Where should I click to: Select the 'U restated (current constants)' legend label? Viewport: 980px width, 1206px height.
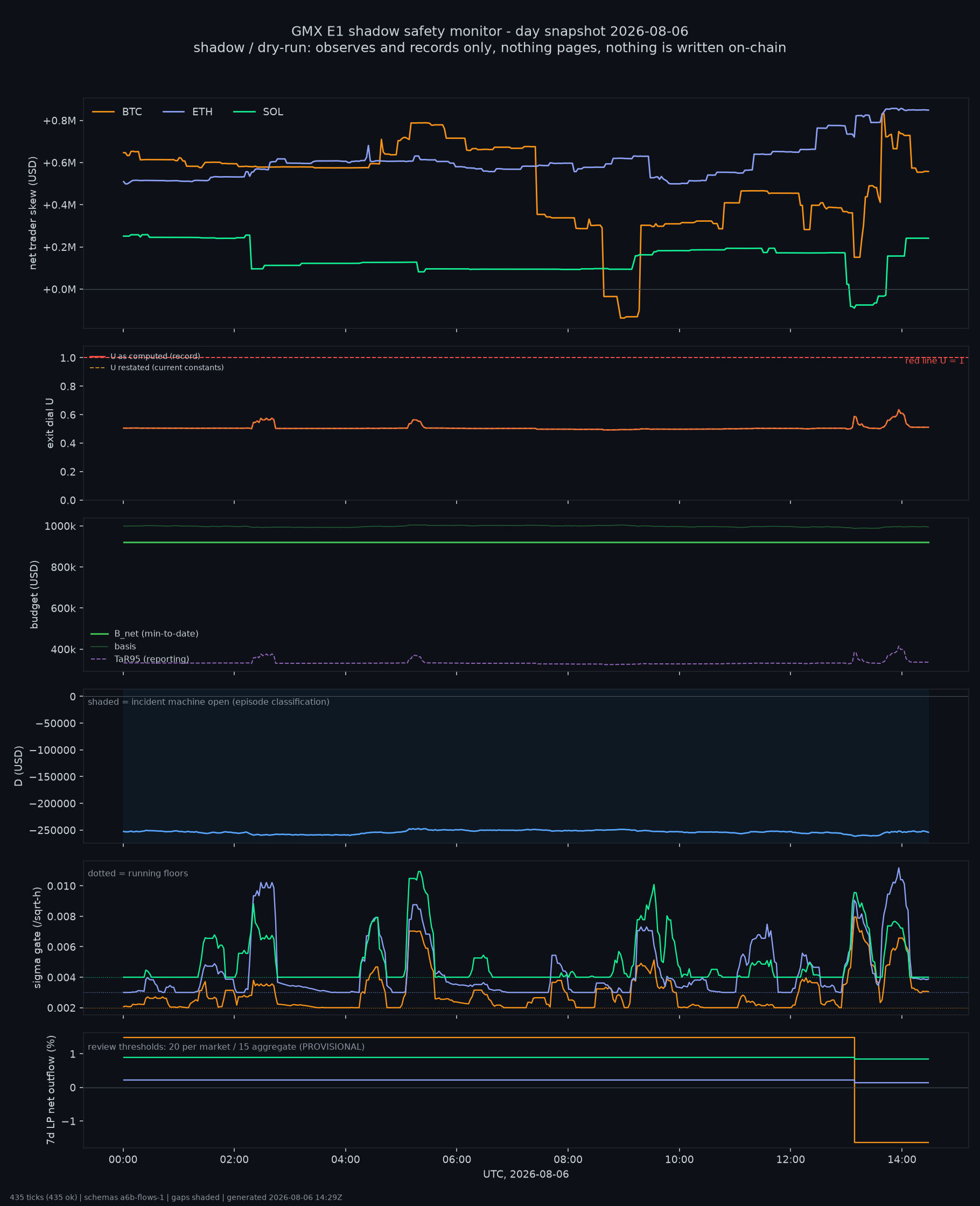point(167,367)
